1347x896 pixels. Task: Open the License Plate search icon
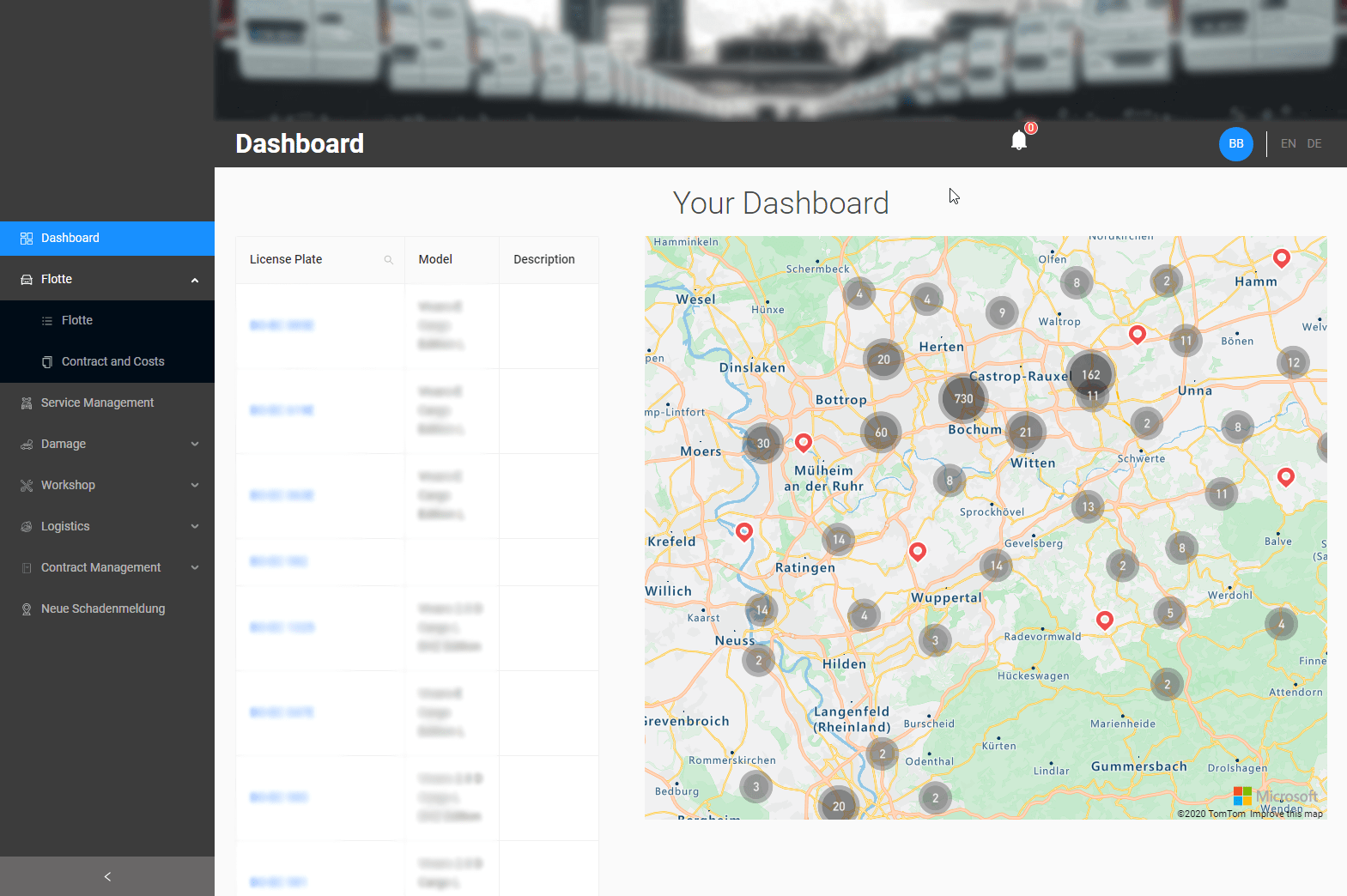pyautogui.click(x=389, y=259)
